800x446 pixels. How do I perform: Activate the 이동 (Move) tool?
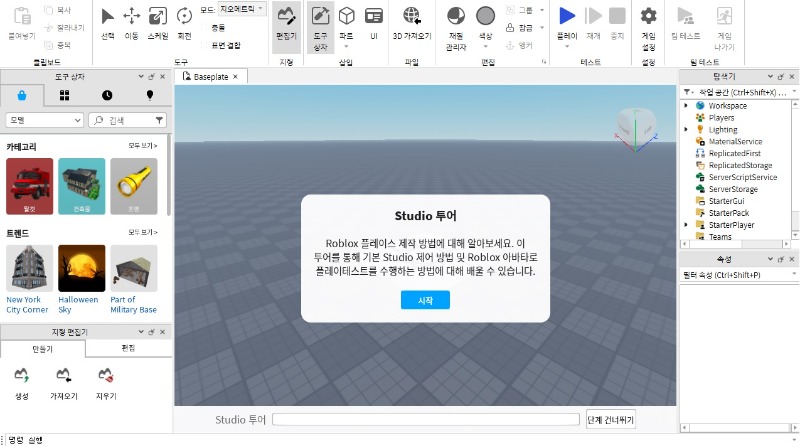click(x=132, y=23)
